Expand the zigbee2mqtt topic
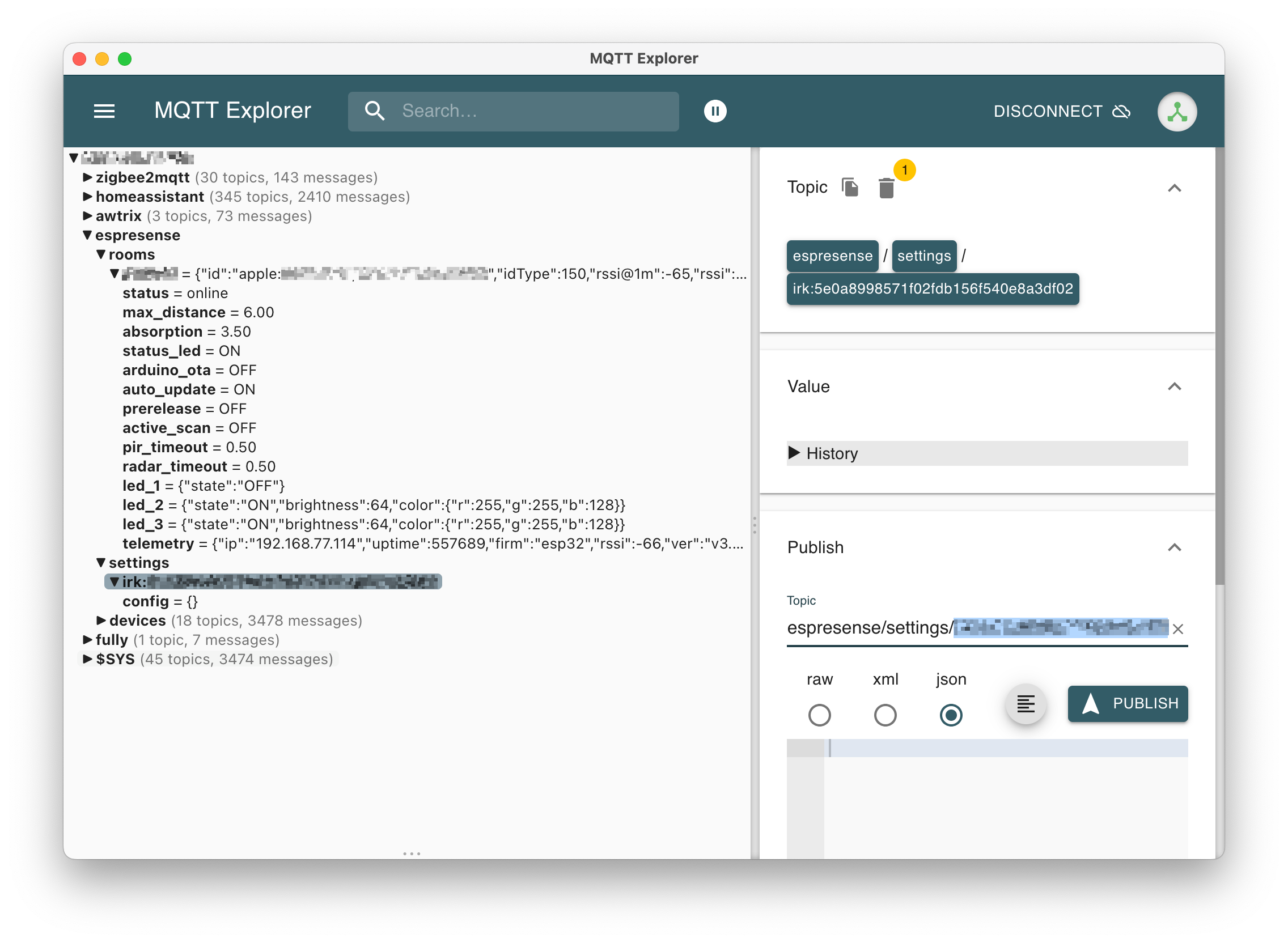This screenshot has height=943, width=1288. [x=87, y=177]
